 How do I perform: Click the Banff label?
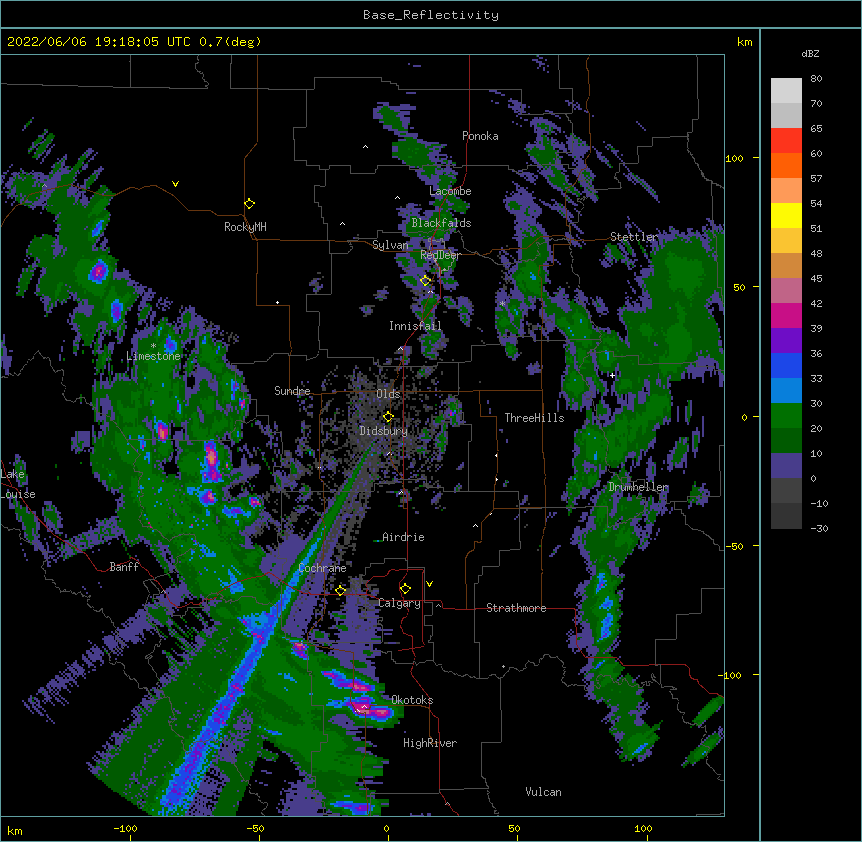tap(124, 567)
